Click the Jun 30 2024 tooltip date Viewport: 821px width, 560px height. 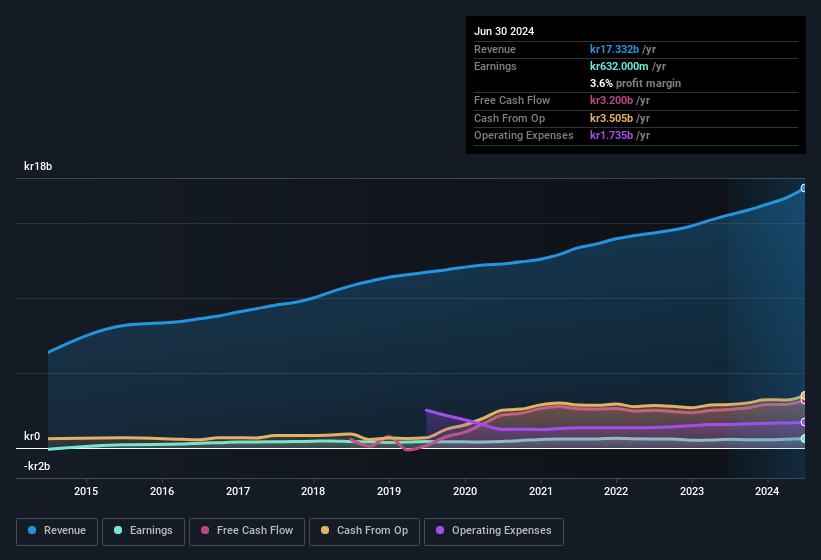[x=504, y=31]
